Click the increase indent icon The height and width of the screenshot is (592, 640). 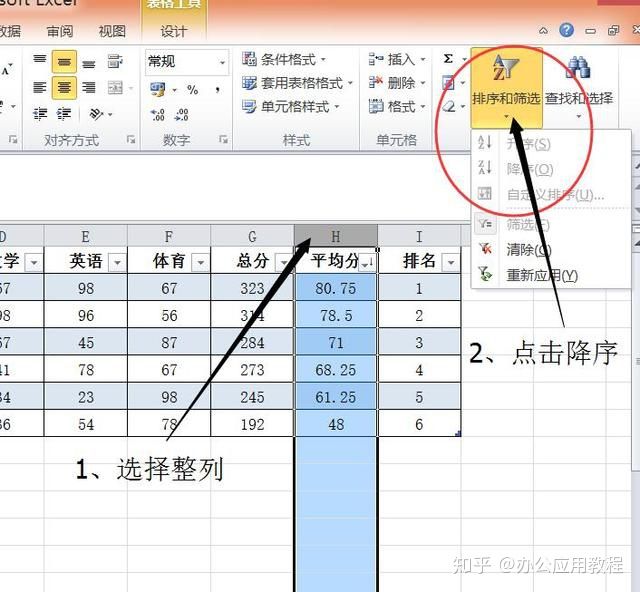[x=64, y=114]
